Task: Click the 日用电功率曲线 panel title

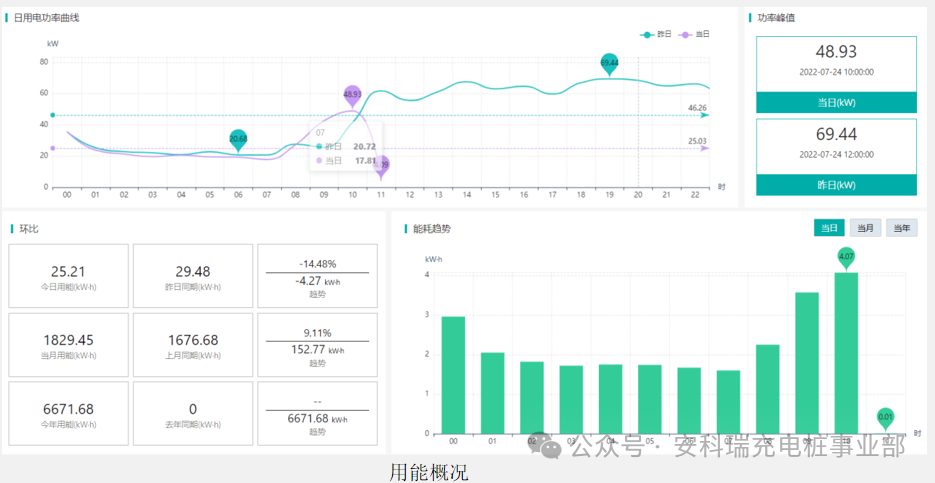Action: point(47,18)
